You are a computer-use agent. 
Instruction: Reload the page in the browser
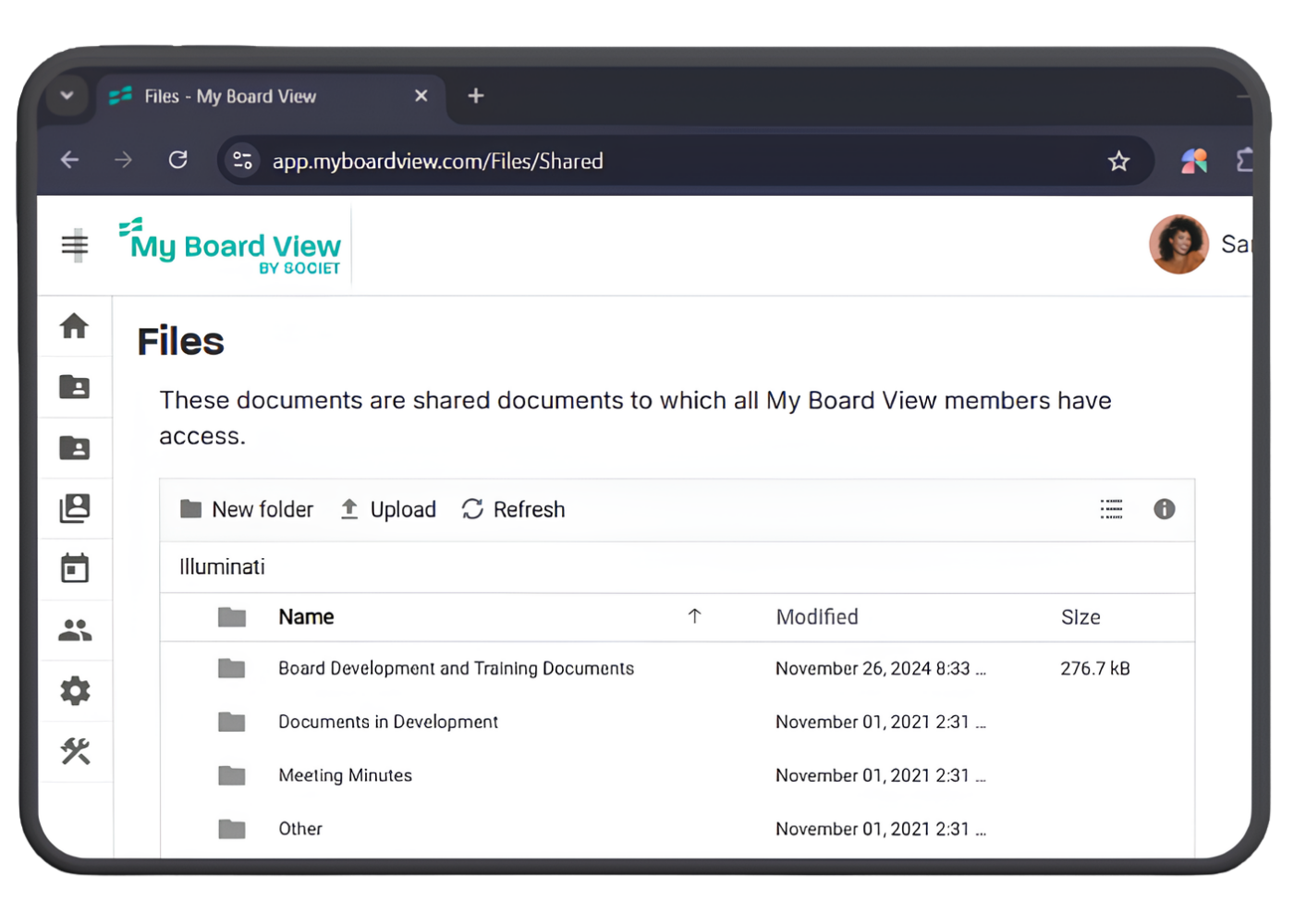pyautogui.click(x=178, y=160)
